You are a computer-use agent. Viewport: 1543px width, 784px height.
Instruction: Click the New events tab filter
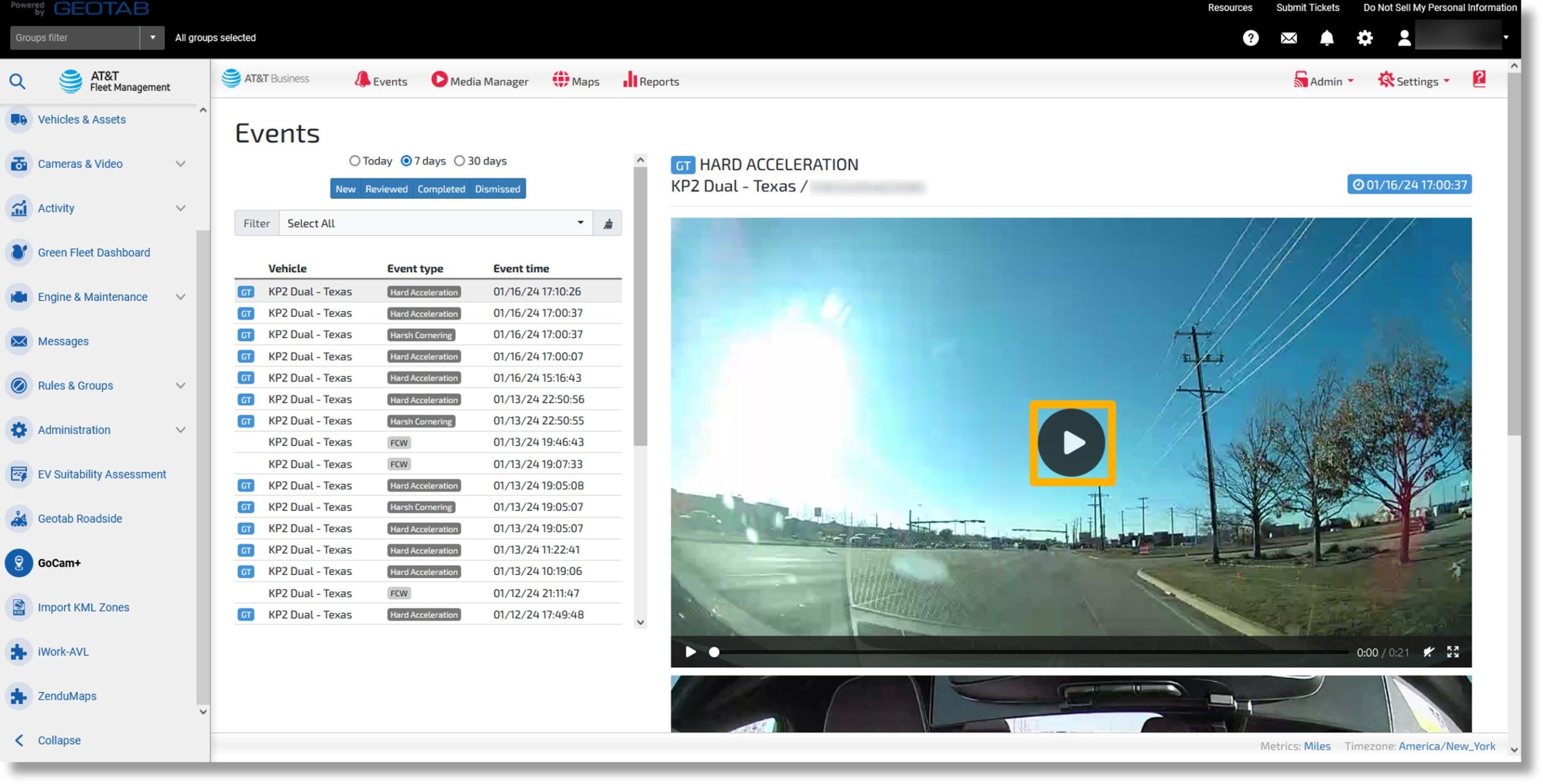(344, 189)
